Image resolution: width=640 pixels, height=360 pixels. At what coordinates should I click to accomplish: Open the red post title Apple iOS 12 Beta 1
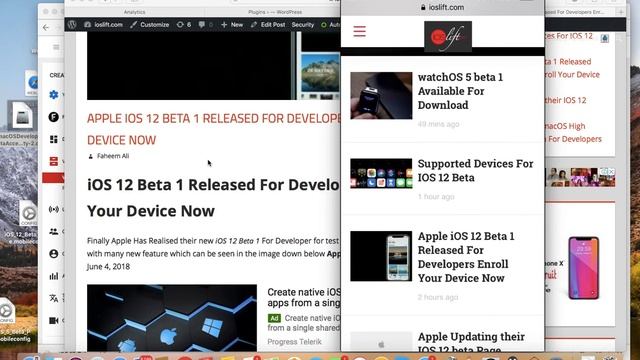pyautogui.click(x=213, y=129)
